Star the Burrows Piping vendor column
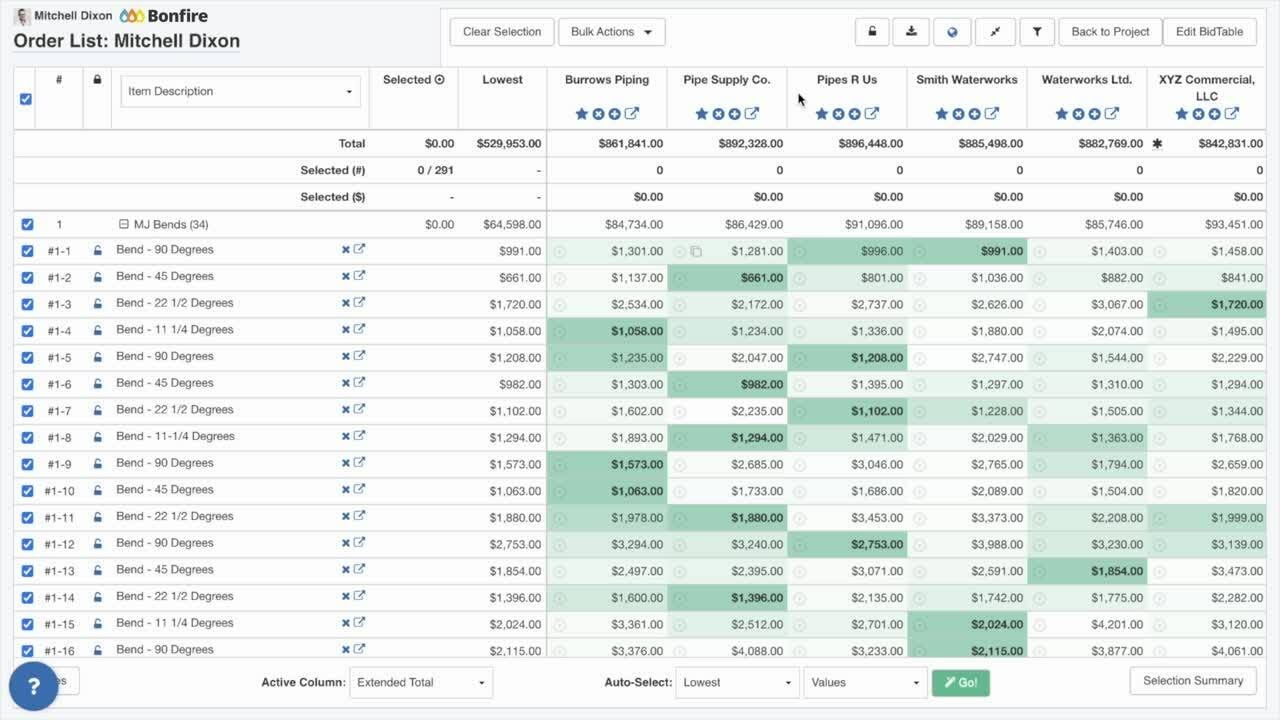This screenshot has width=1280, height=720. click(x=582, y=114)
